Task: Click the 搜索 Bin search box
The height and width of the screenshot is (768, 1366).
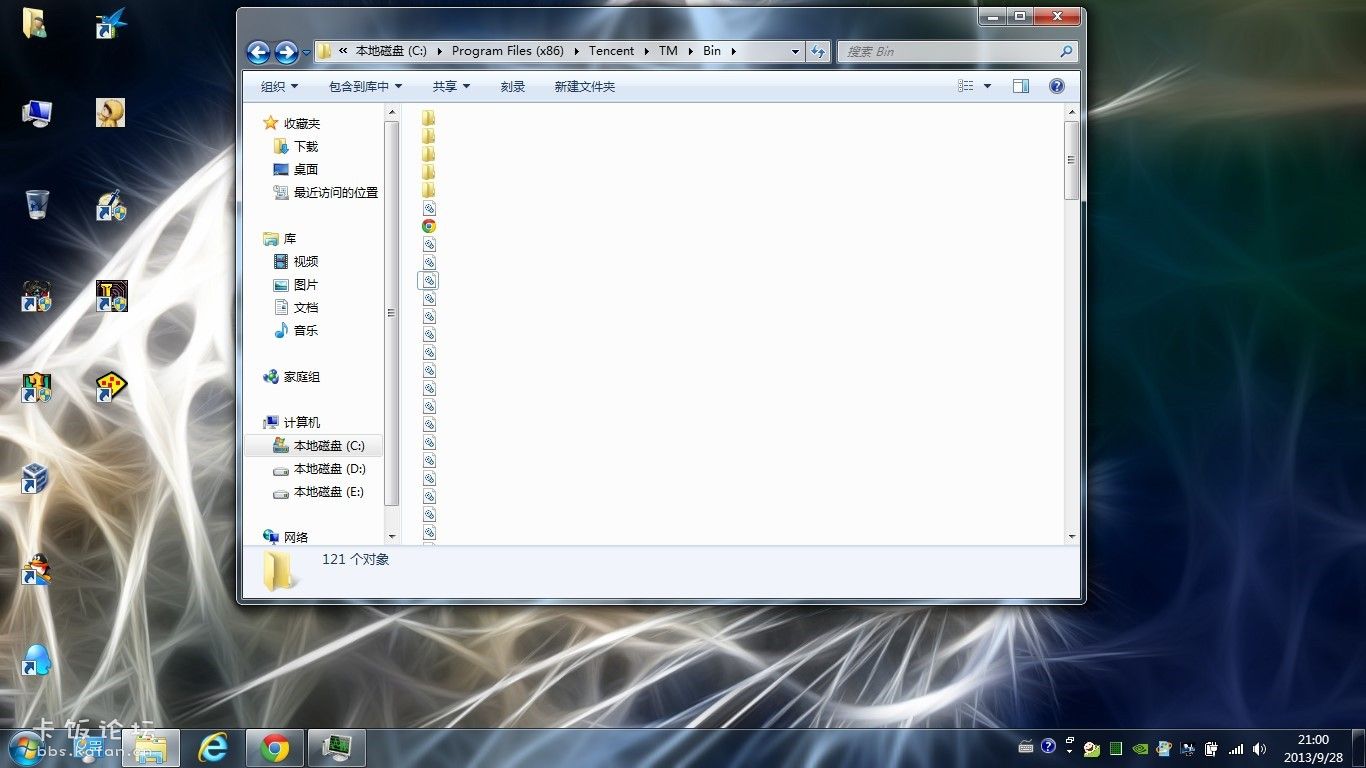Action: 958,51
